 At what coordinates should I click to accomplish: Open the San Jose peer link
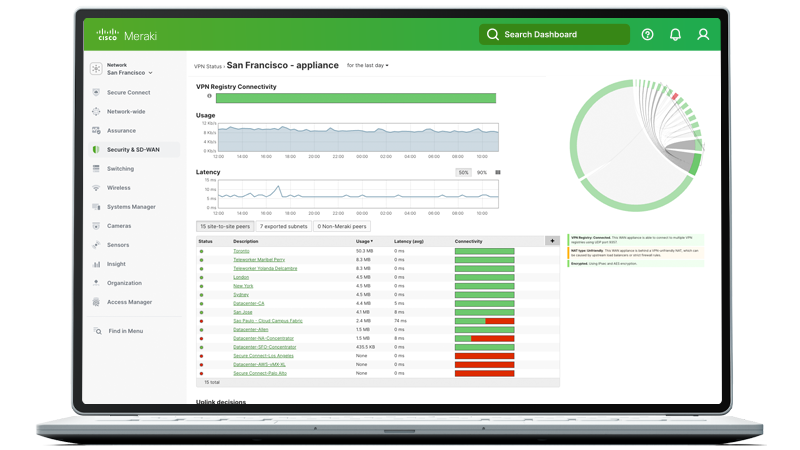coord(243,312)
